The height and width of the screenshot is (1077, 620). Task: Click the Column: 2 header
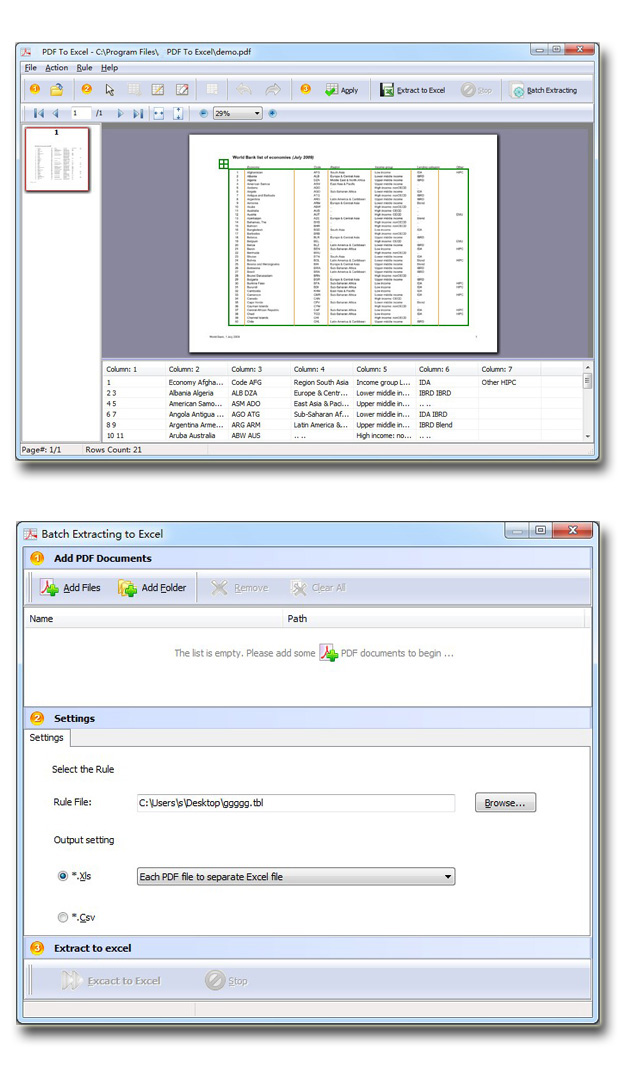[x=196, y=369]
